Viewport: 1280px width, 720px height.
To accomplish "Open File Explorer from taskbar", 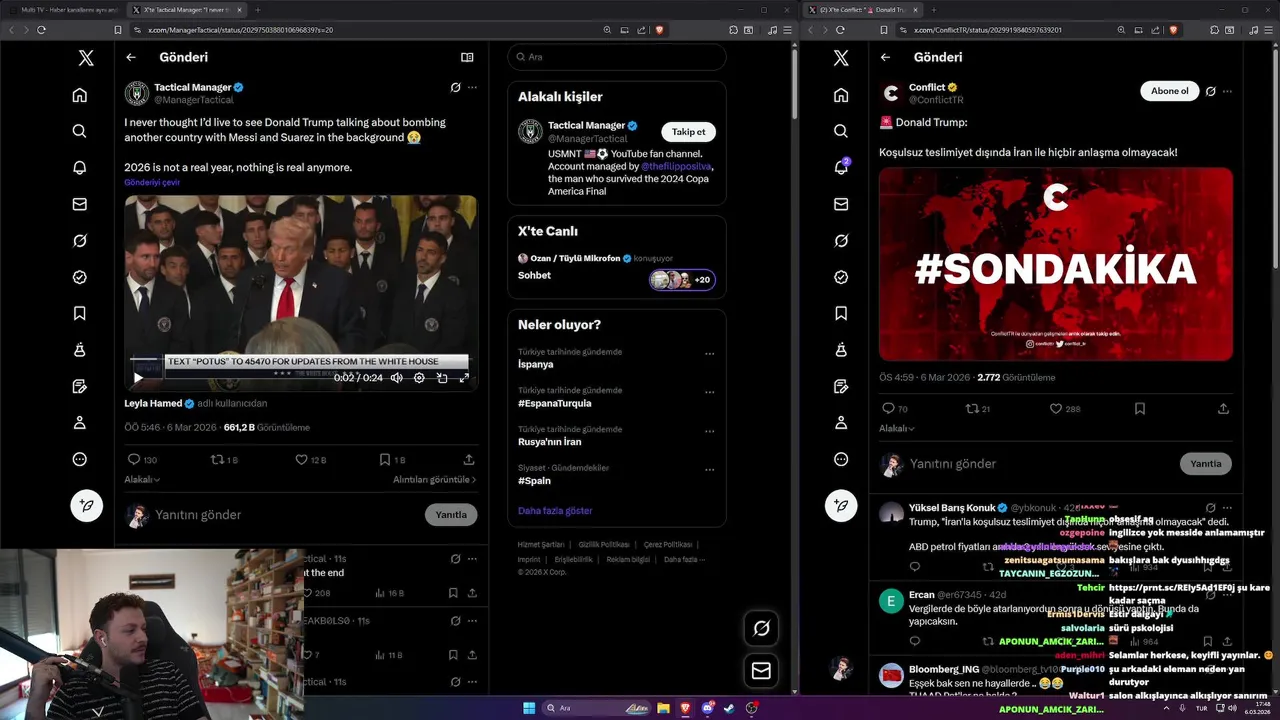I will 663,708.
